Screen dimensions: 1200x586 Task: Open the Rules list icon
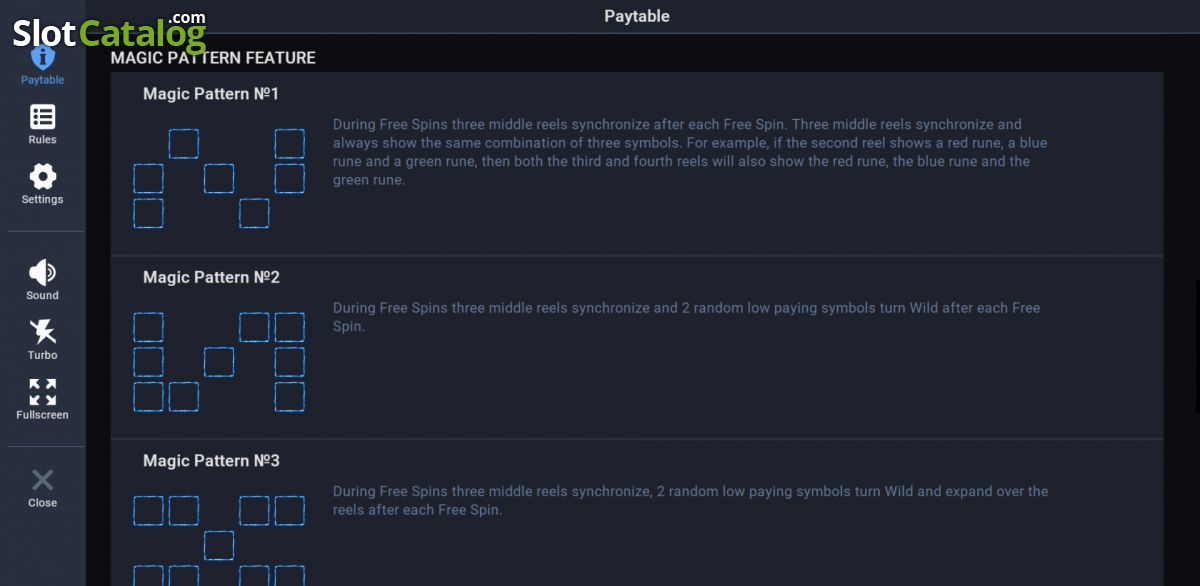(x=43, y=116)
